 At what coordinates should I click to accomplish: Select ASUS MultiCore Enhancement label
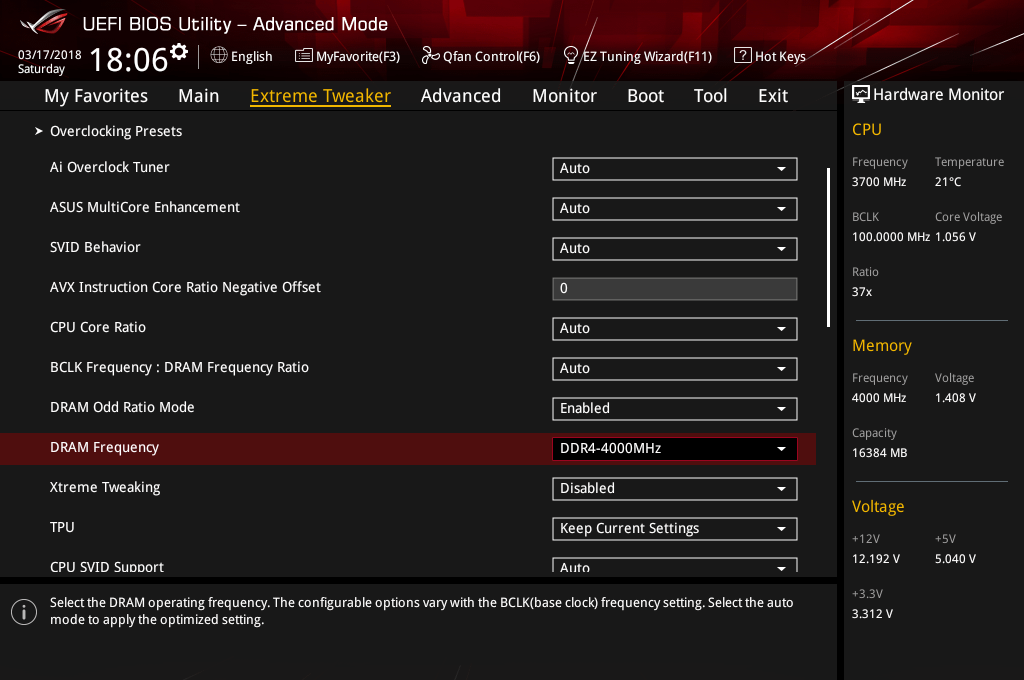tap(145, 207)
